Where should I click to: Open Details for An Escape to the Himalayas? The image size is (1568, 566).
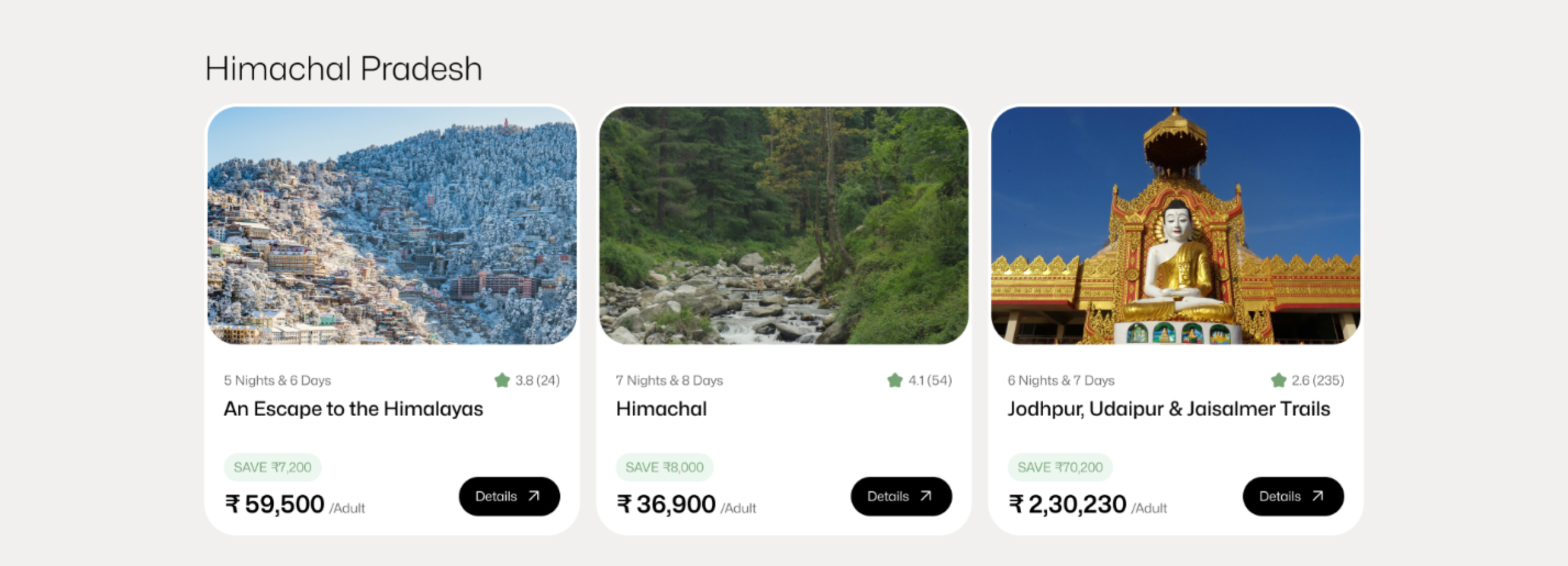tap(509, 496)
